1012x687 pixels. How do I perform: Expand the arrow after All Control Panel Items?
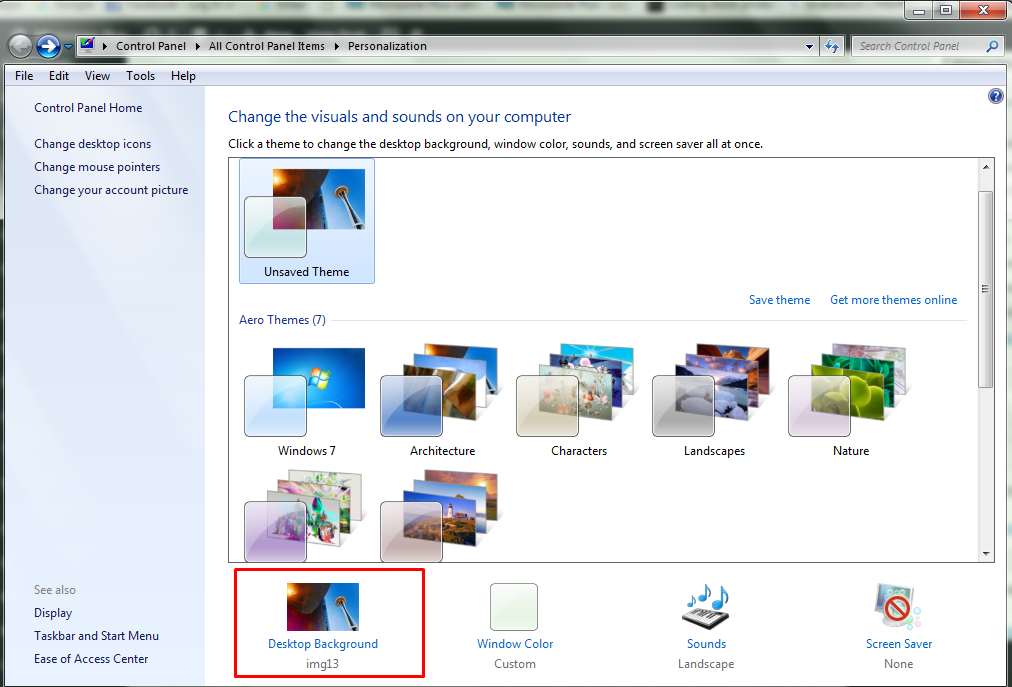pos(338,46)
